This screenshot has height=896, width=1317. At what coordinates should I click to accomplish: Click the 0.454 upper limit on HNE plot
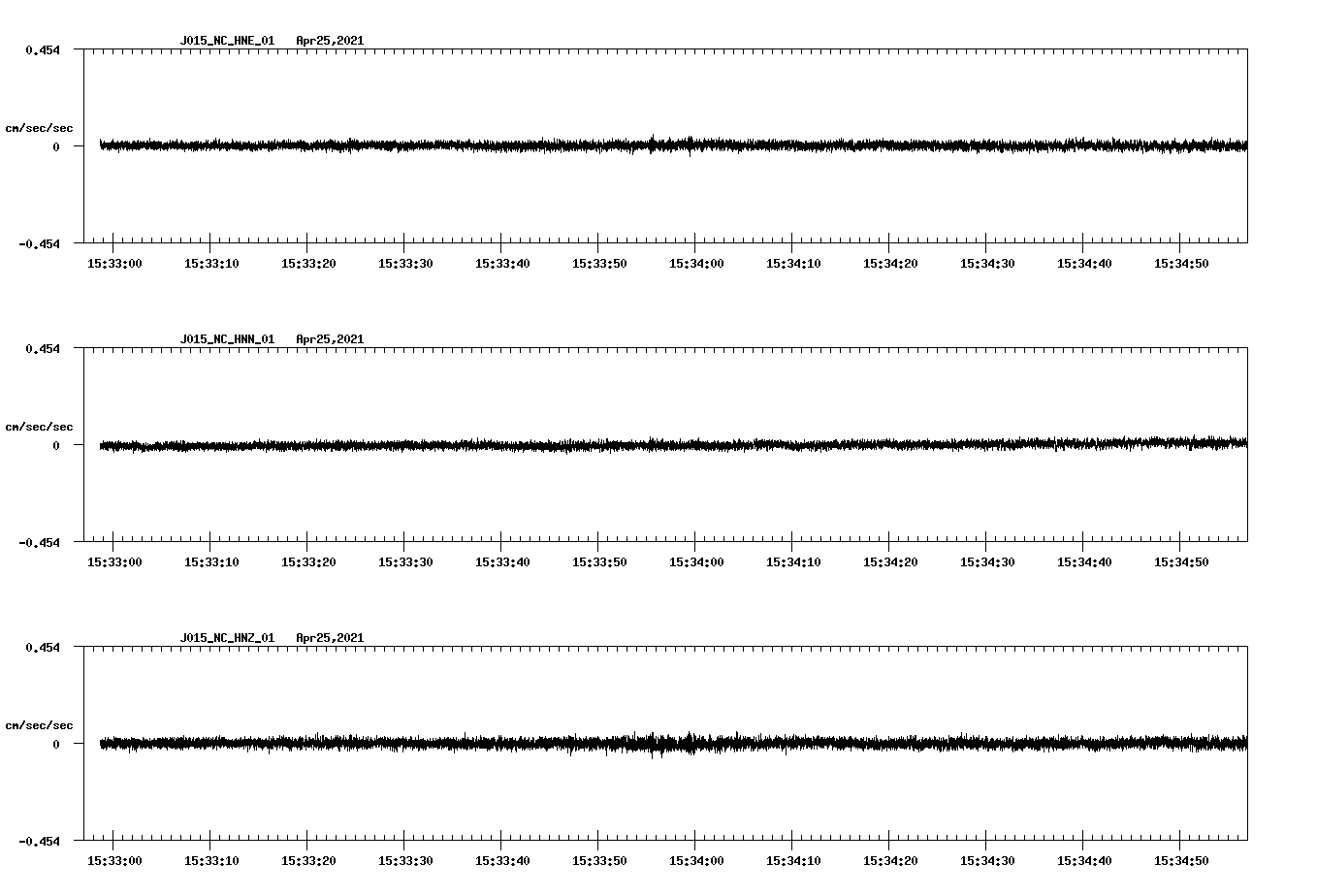[x=43, y=50]
